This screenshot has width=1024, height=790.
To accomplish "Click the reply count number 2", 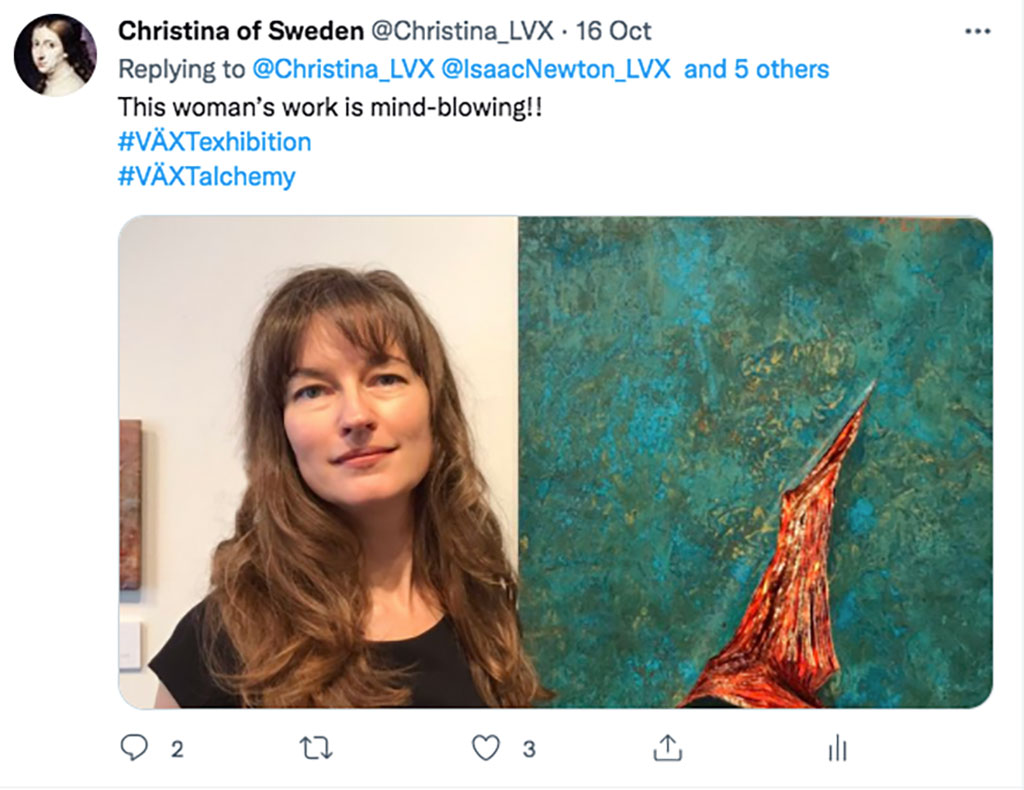I will (x=177, y=750).
